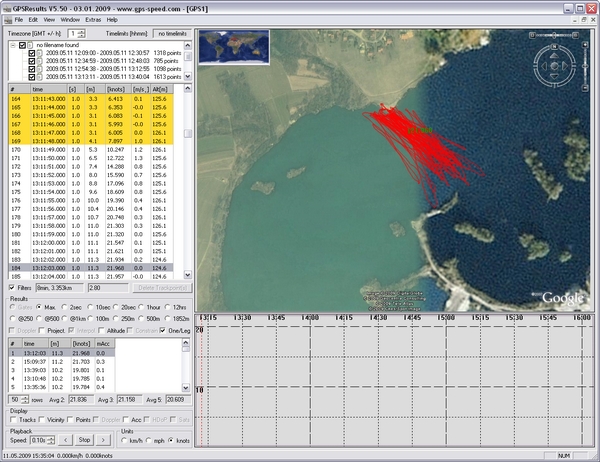Enable the Tracks display checkbox
The height and width of the screenshot is (462, 600).
pyautogui.click(x=13, y=420)
